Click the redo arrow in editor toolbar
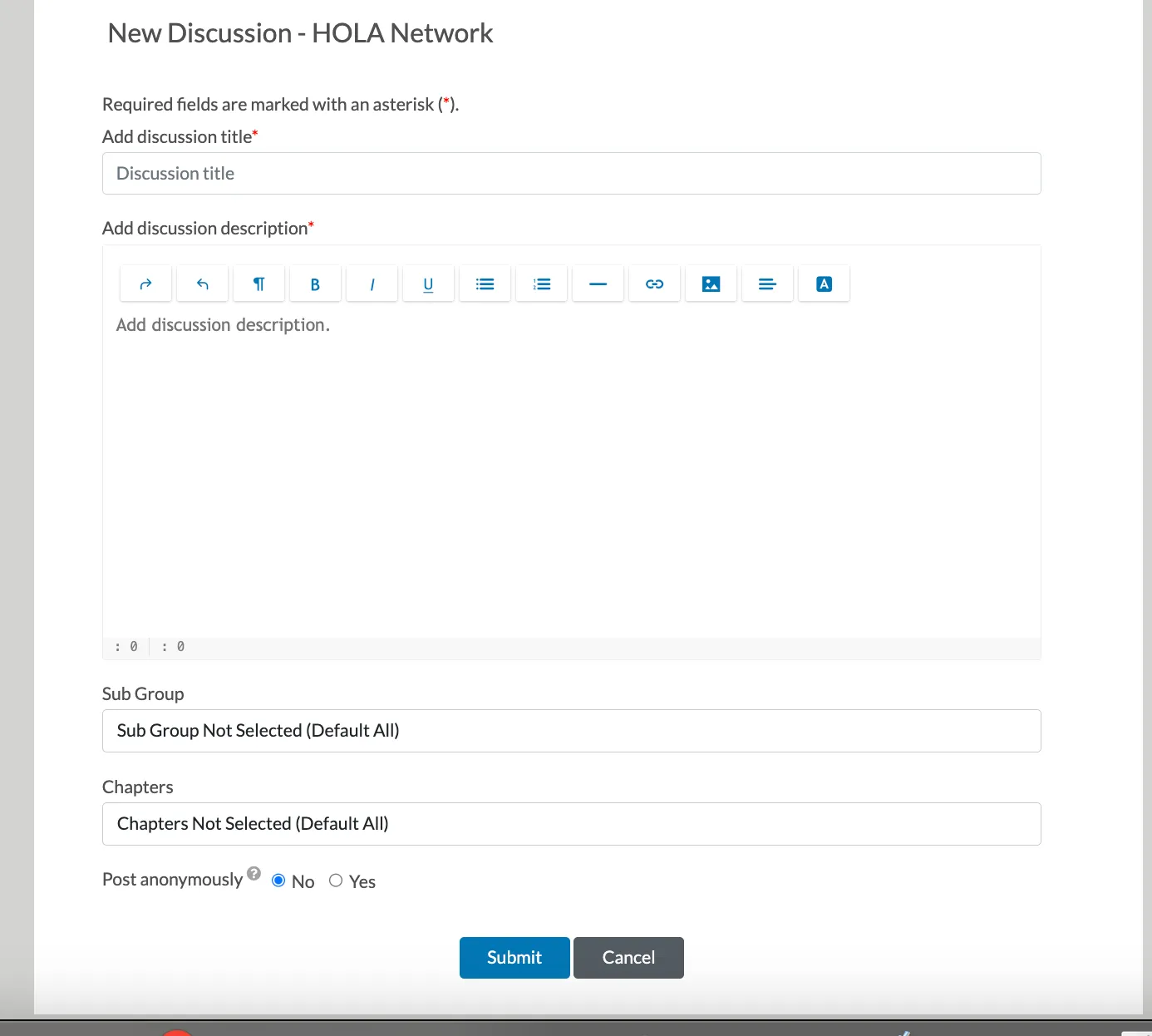Screen dimensions: 1152x1036 click(146, 284)
